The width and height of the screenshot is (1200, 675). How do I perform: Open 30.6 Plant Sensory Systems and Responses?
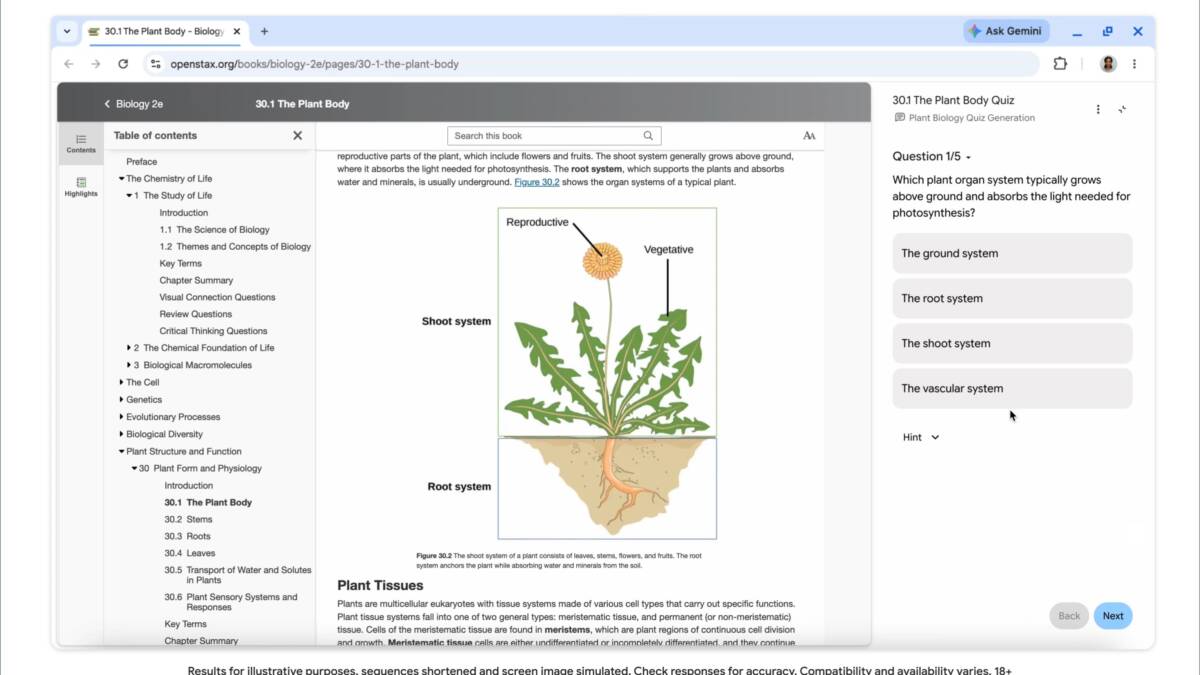click(x=231, y=602)
